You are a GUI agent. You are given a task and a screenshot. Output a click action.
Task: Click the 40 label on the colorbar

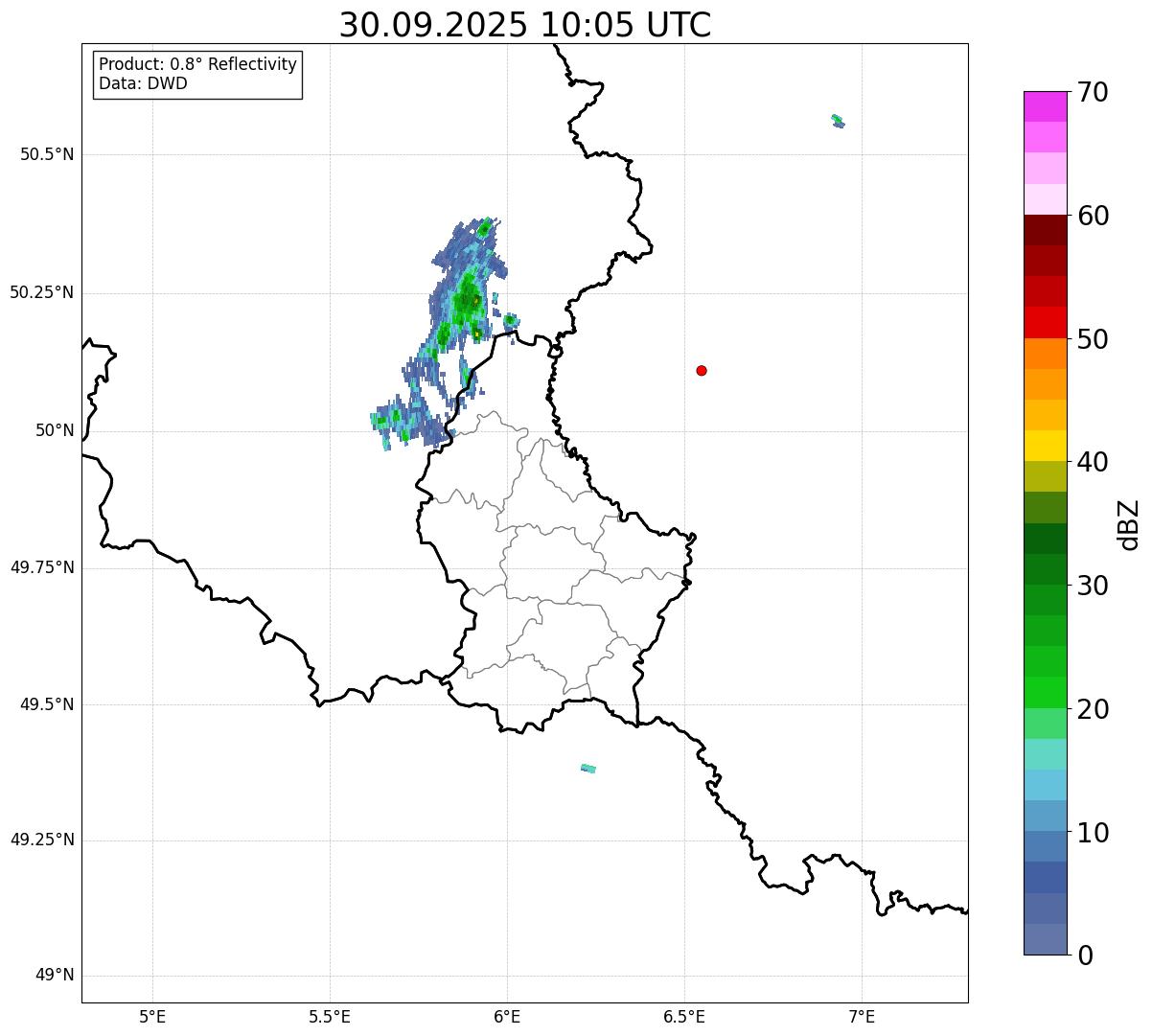tap(1093, 462)
